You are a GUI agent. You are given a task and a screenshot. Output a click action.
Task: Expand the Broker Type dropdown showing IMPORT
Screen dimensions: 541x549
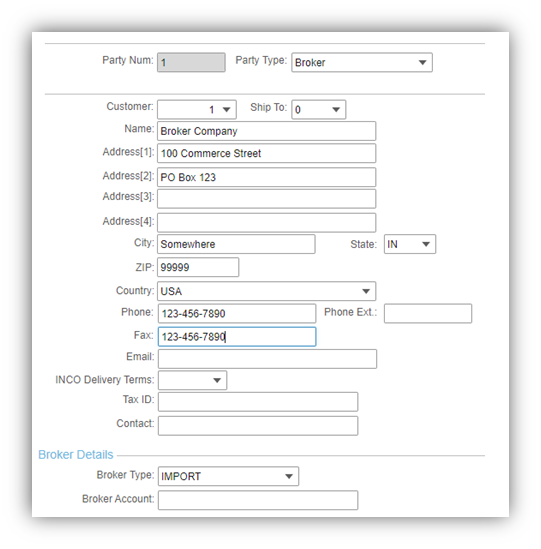(x=228, y=476)
